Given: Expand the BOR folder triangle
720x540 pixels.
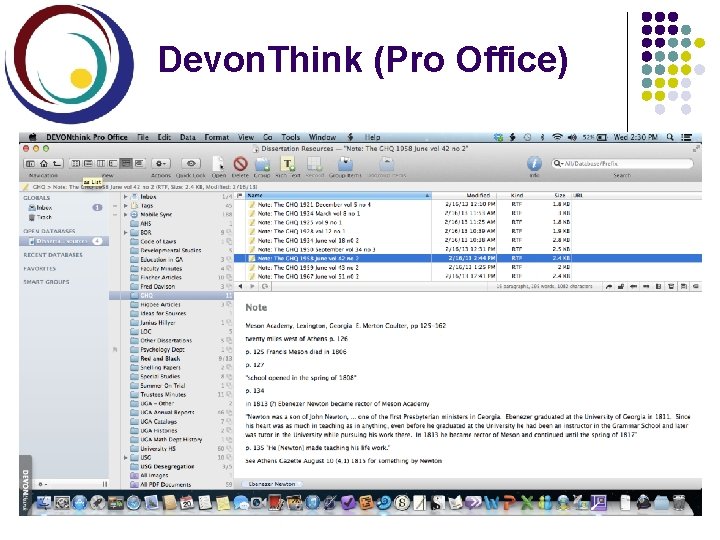Looking at the screenshot, I should coord(125,232).
